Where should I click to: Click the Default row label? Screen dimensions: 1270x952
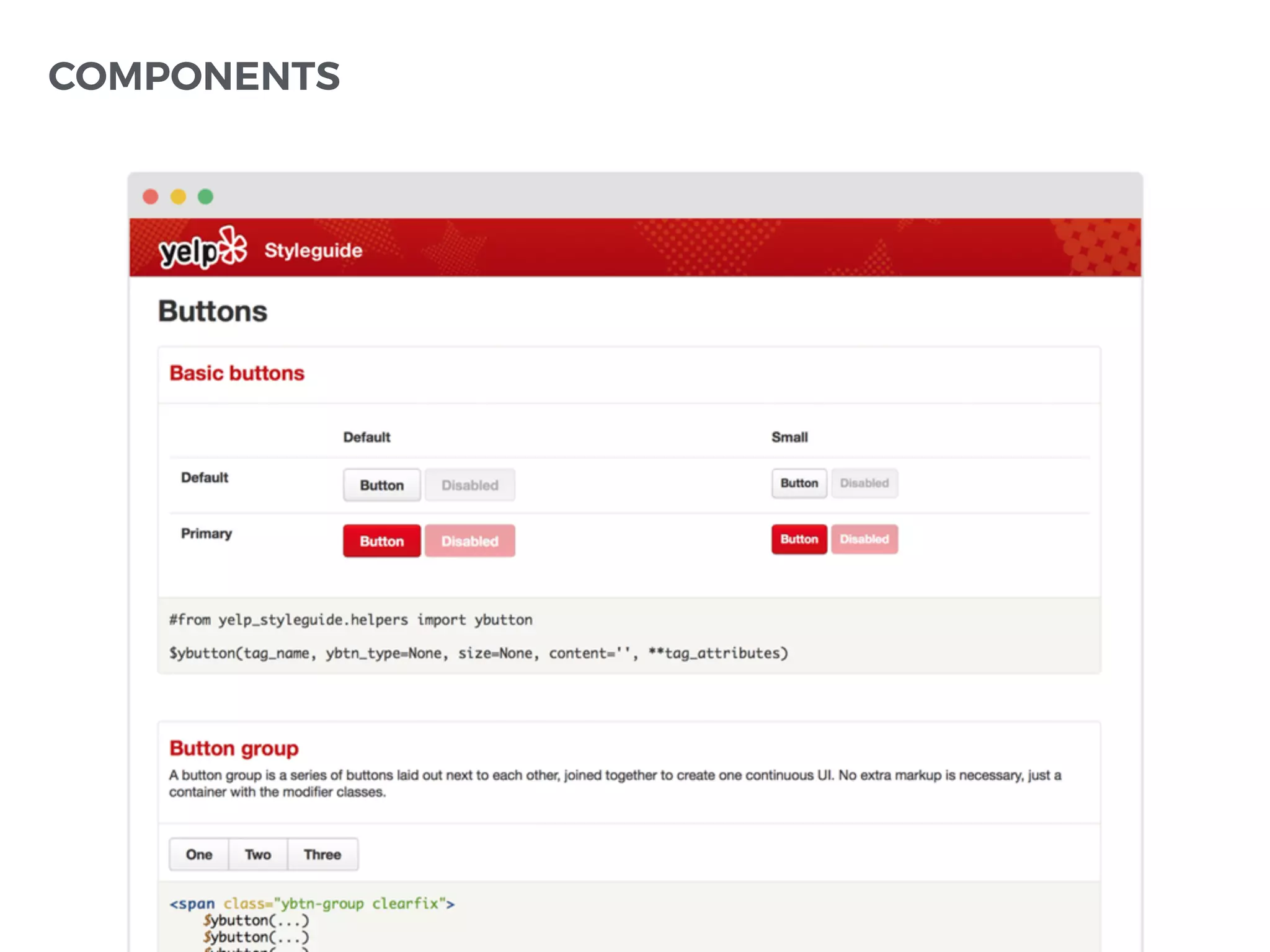tap(205, 477)
